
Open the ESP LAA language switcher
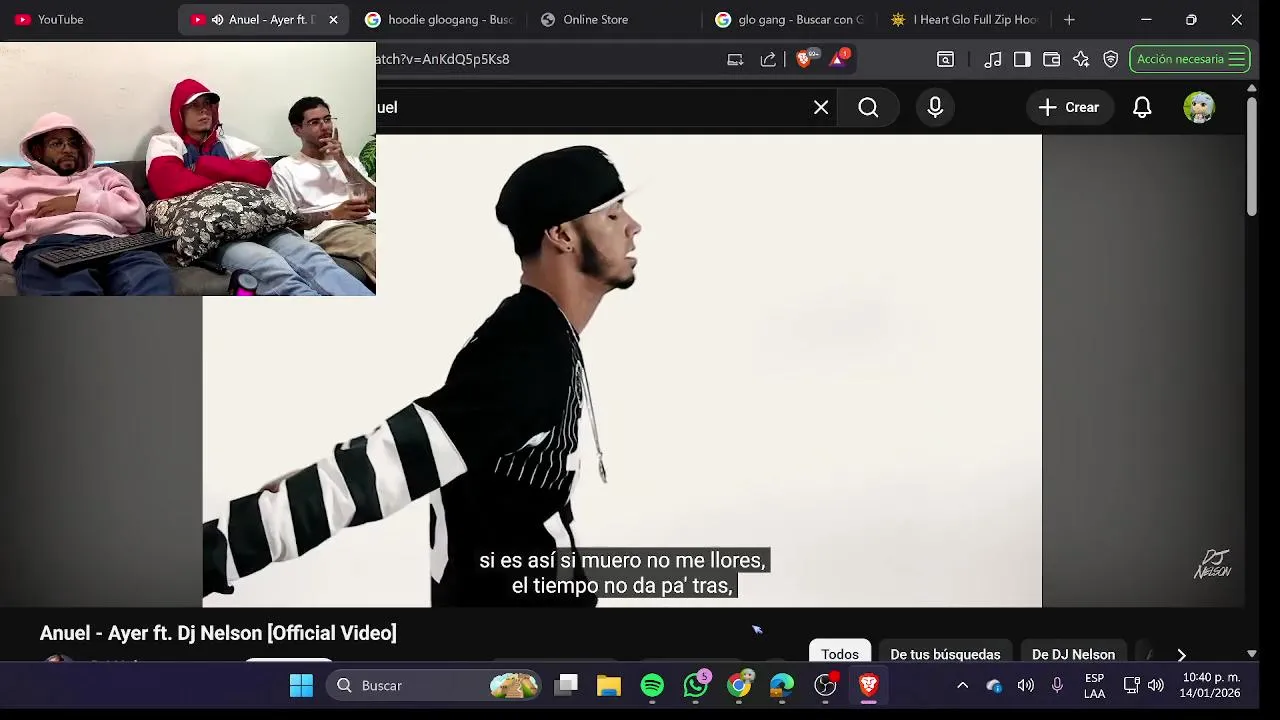(1095, 685)
